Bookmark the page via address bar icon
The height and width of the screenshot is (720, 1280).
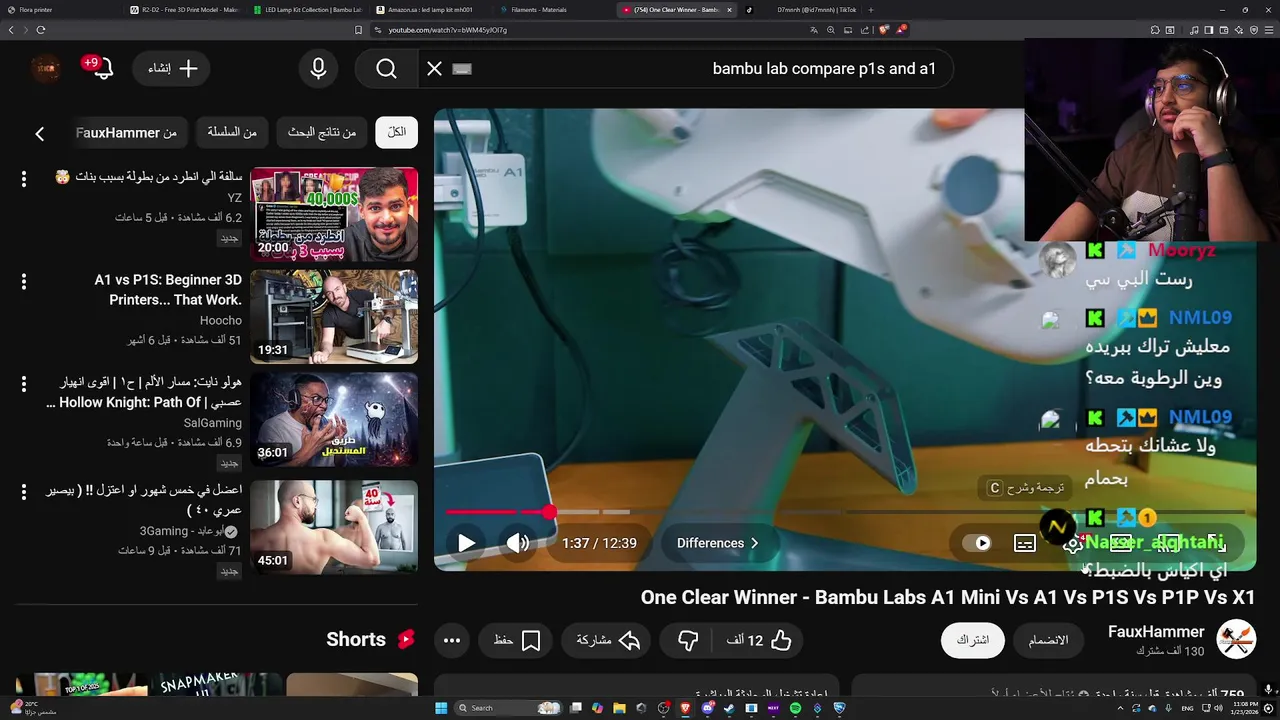(358, 30)
